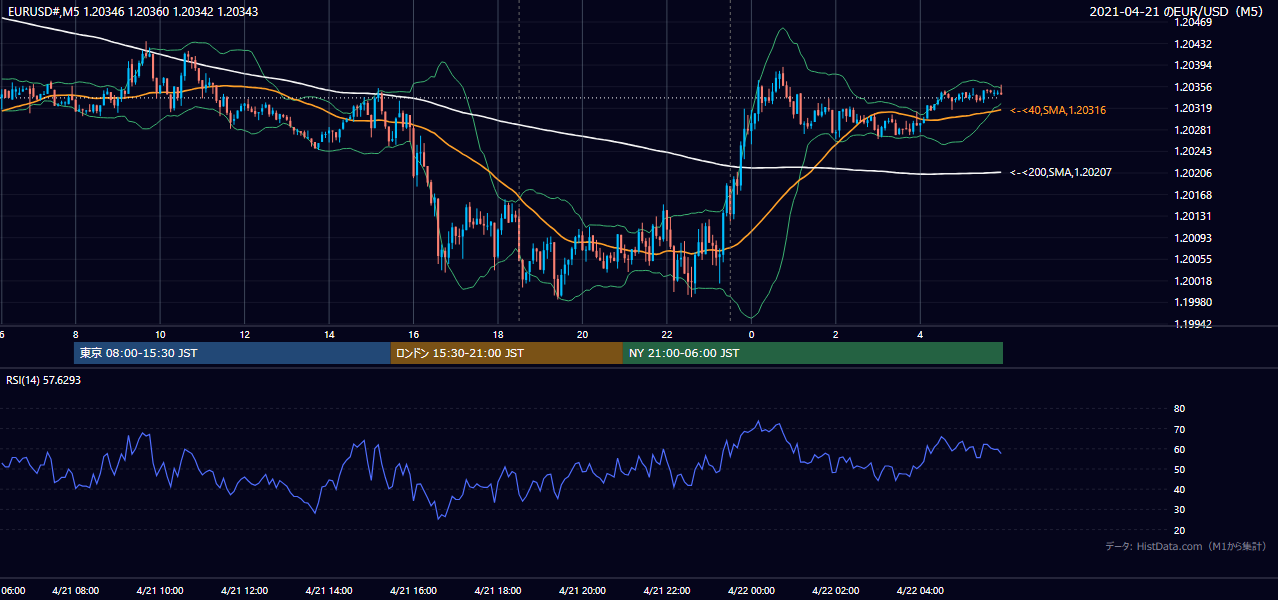Click price axis label 1.20168
The width and height of the screenshot is (1278, 600).
tap(1192, 195)
